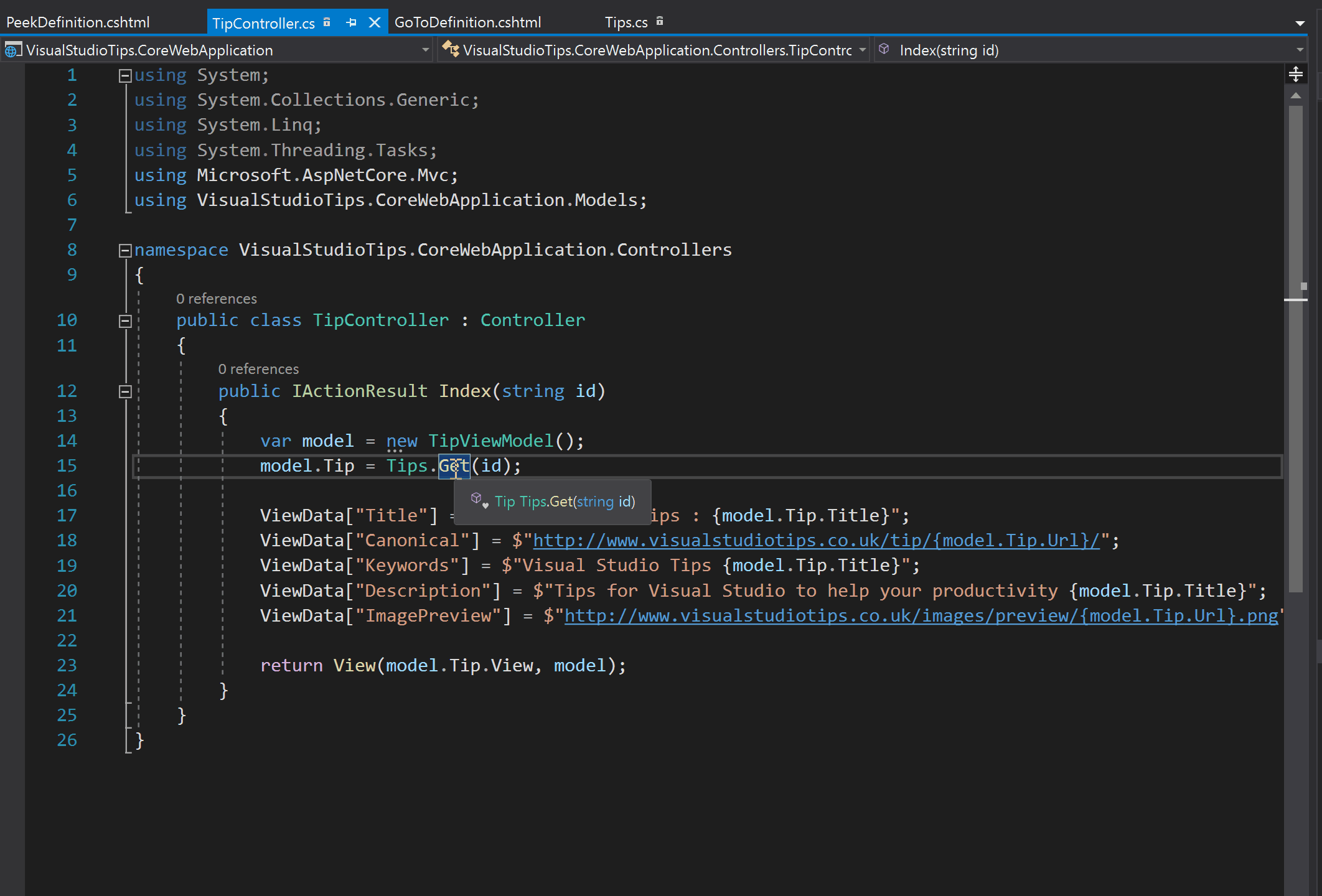Click the 0 references link above TipController

click(x=217, y=299)
